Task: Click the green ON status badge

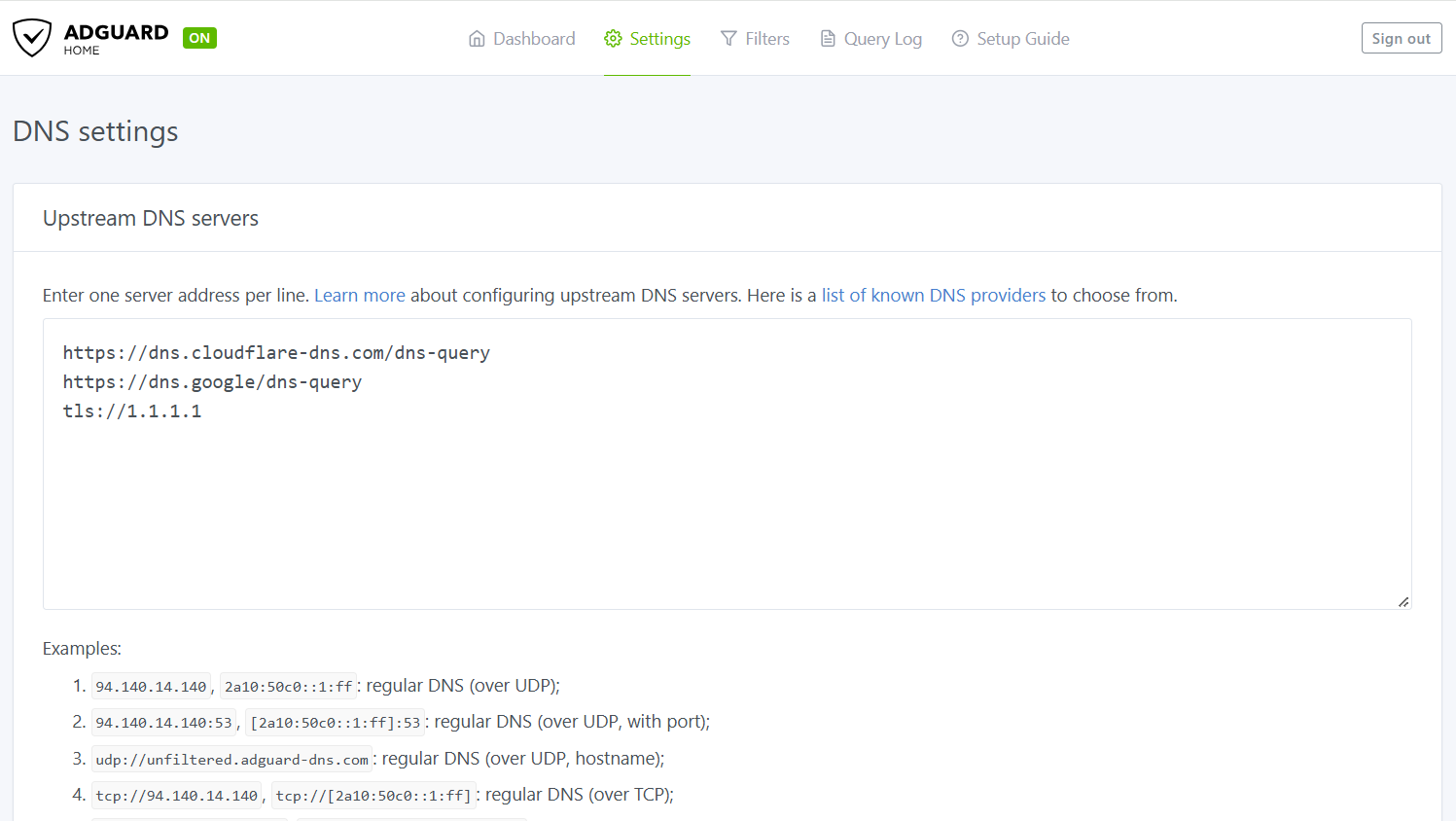Action: 199,38
